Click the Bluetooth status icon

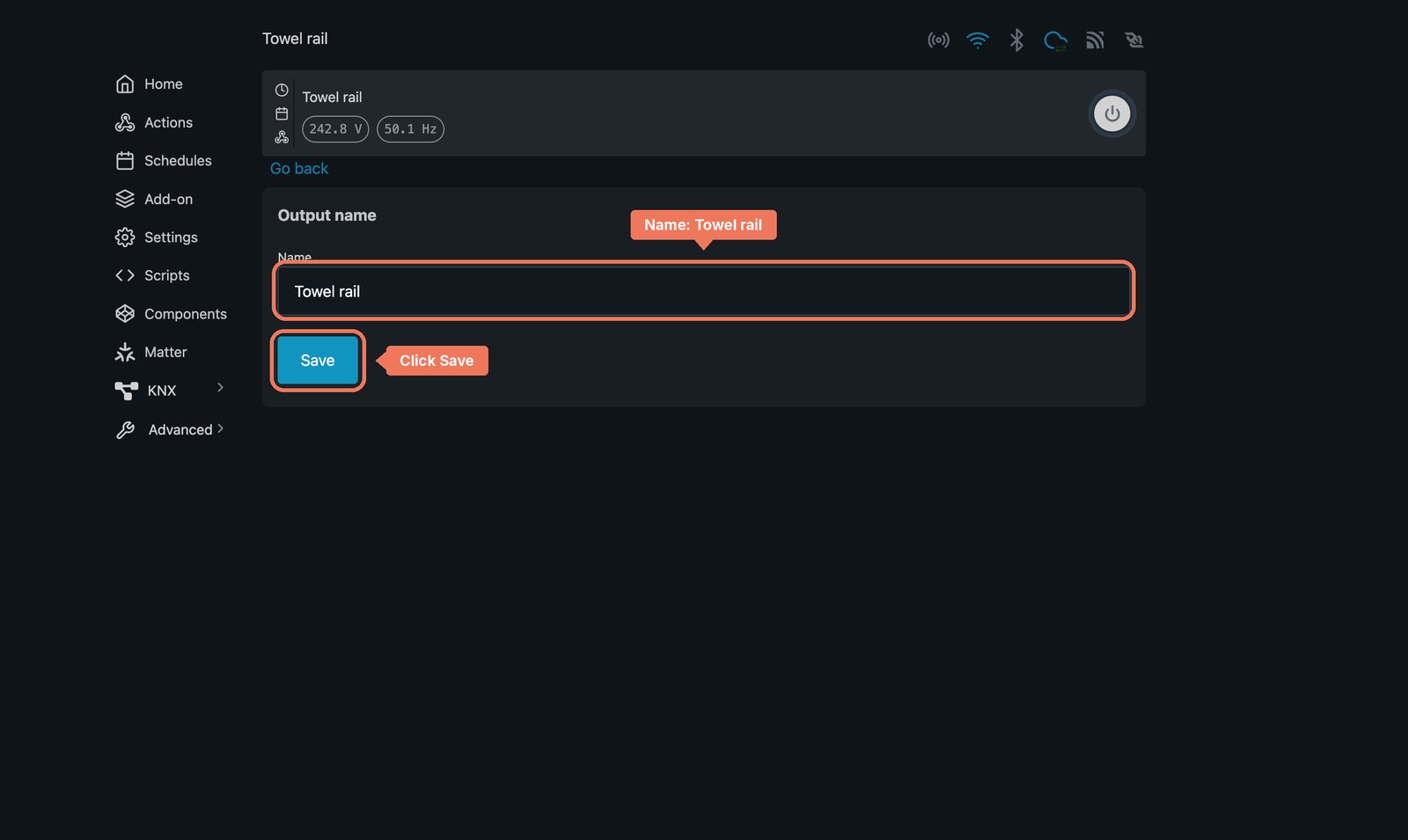point(1016,40)
